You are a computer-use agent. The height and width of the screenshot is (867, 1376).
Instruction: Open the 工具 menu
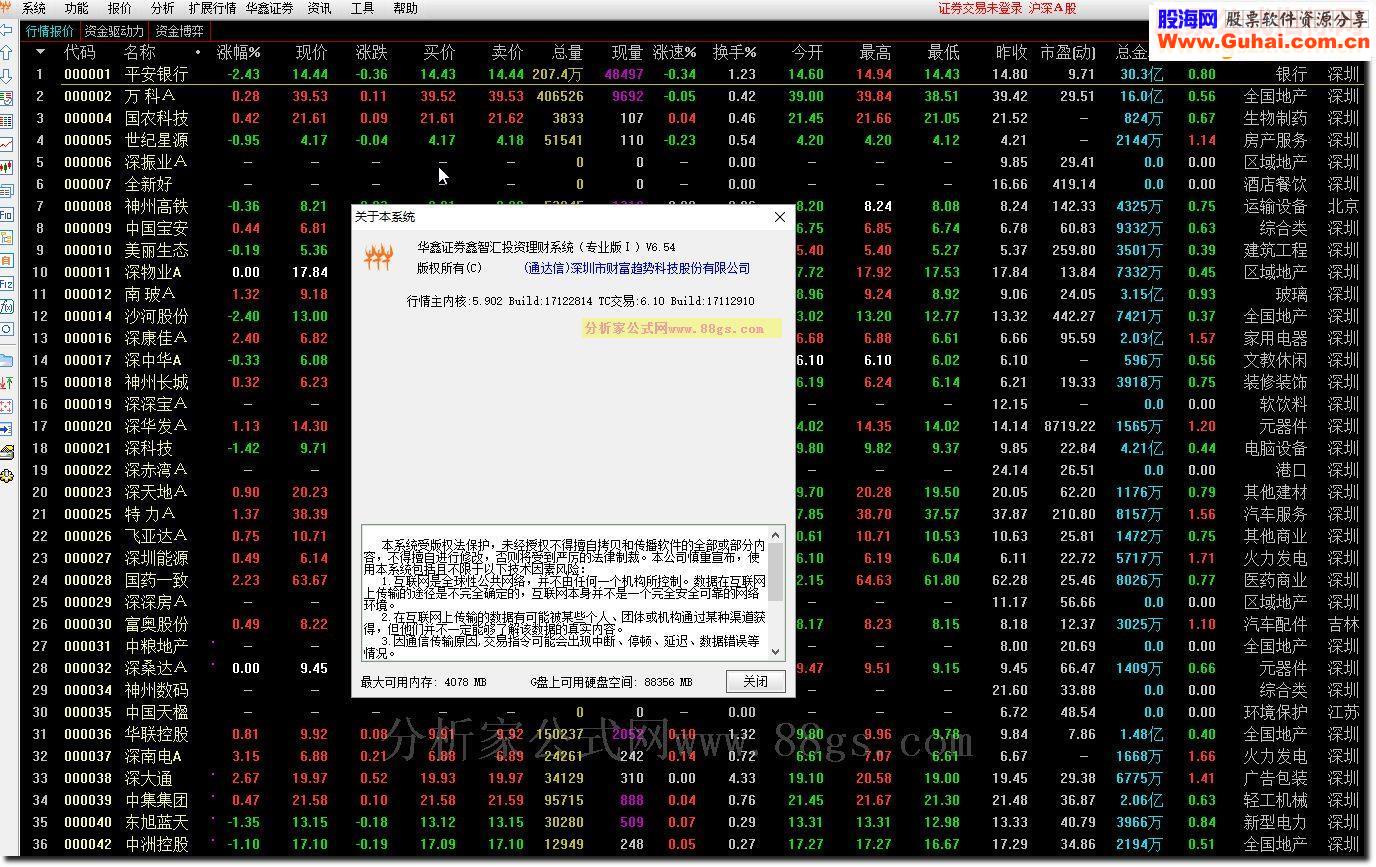point(363,8)
